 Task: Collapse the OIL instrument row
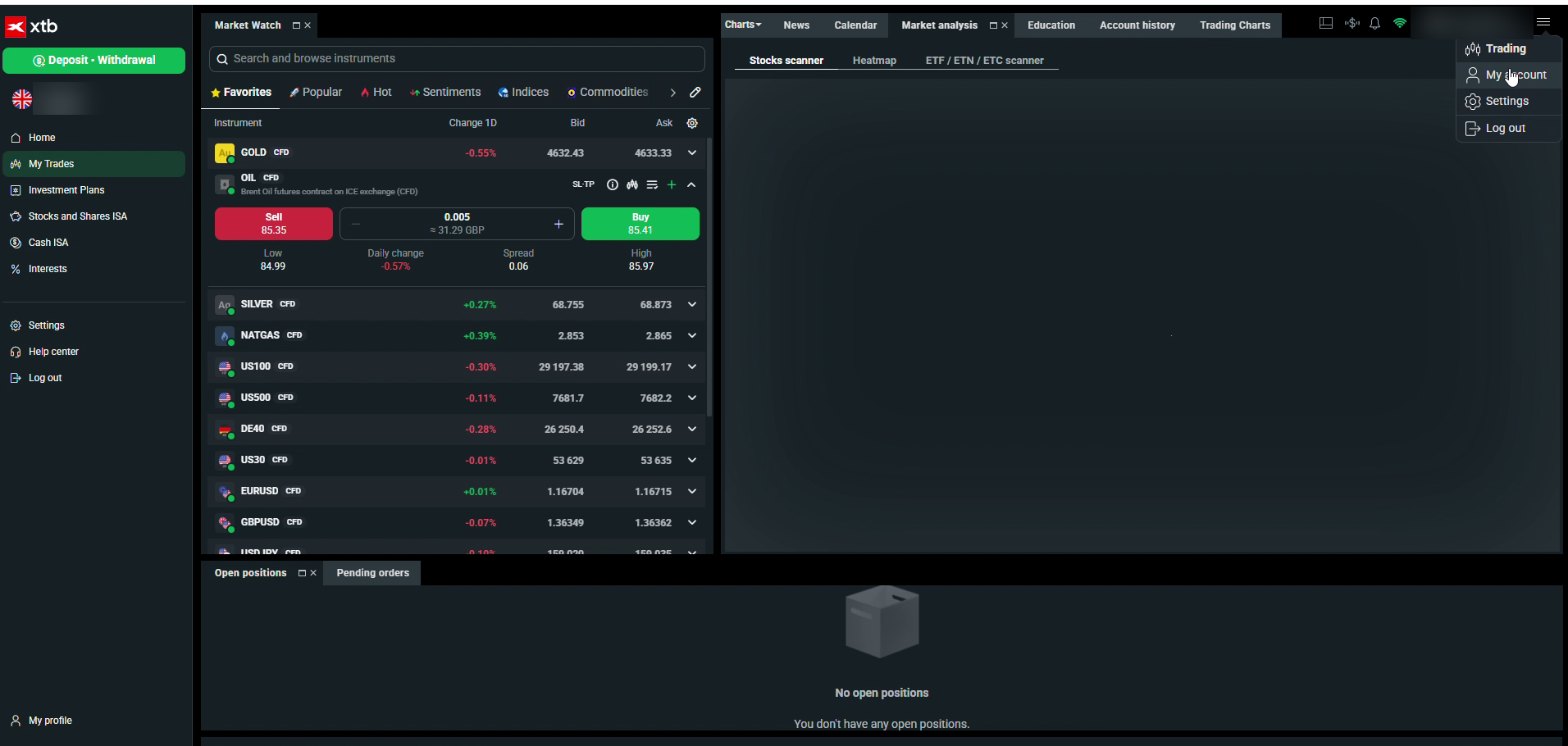(x=691, y=185)
